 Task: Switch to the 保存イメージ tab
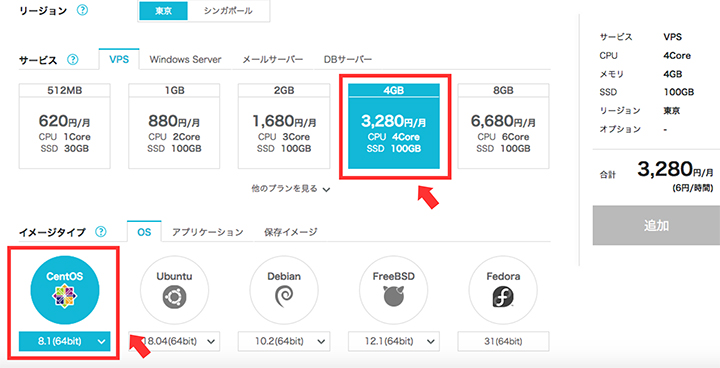coord(291,232)
